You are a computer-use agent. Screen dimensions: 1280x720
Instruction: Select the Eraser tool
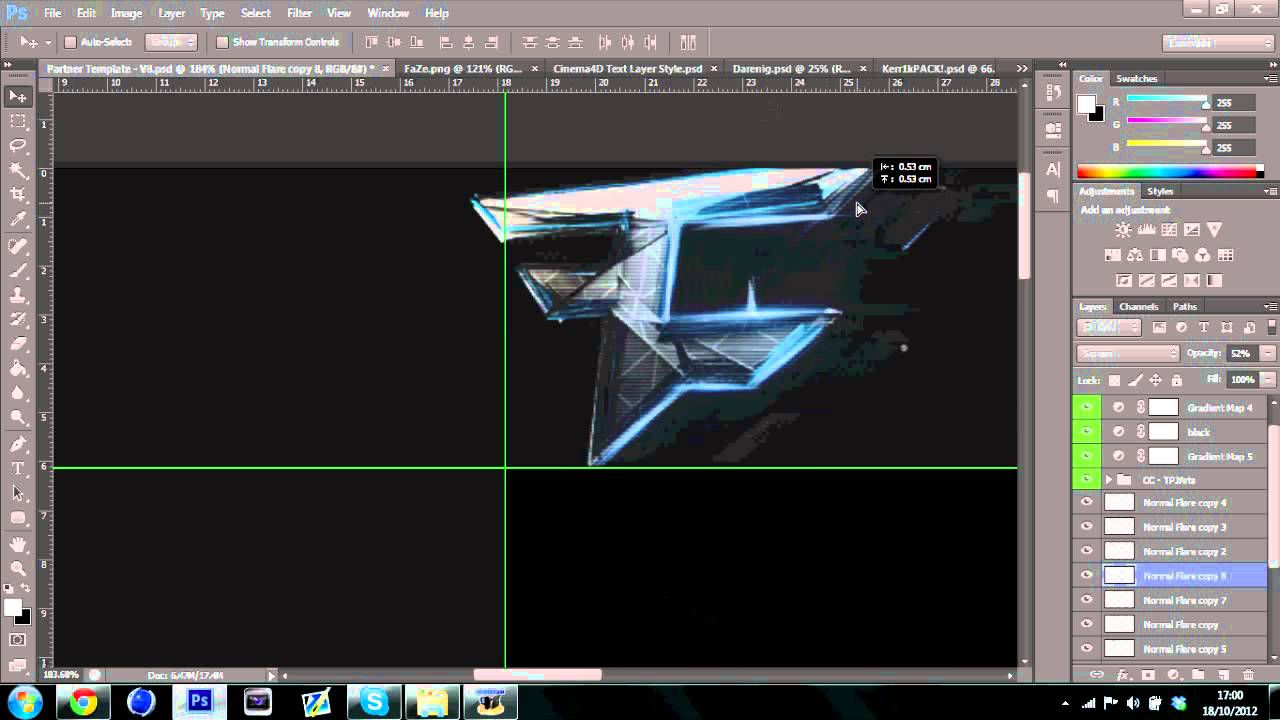point(18,345)
